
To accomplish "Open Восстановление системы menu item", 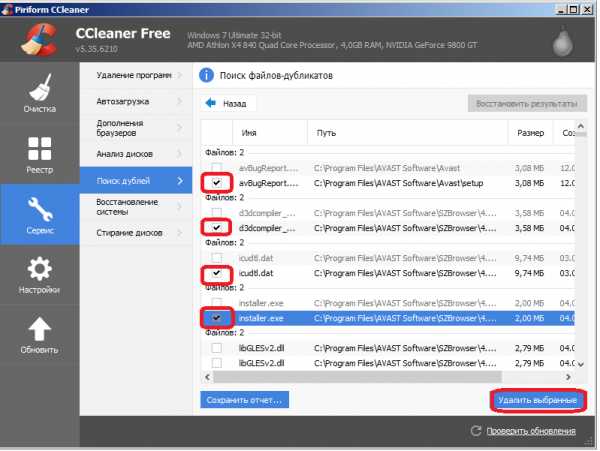I will point(136,207).
